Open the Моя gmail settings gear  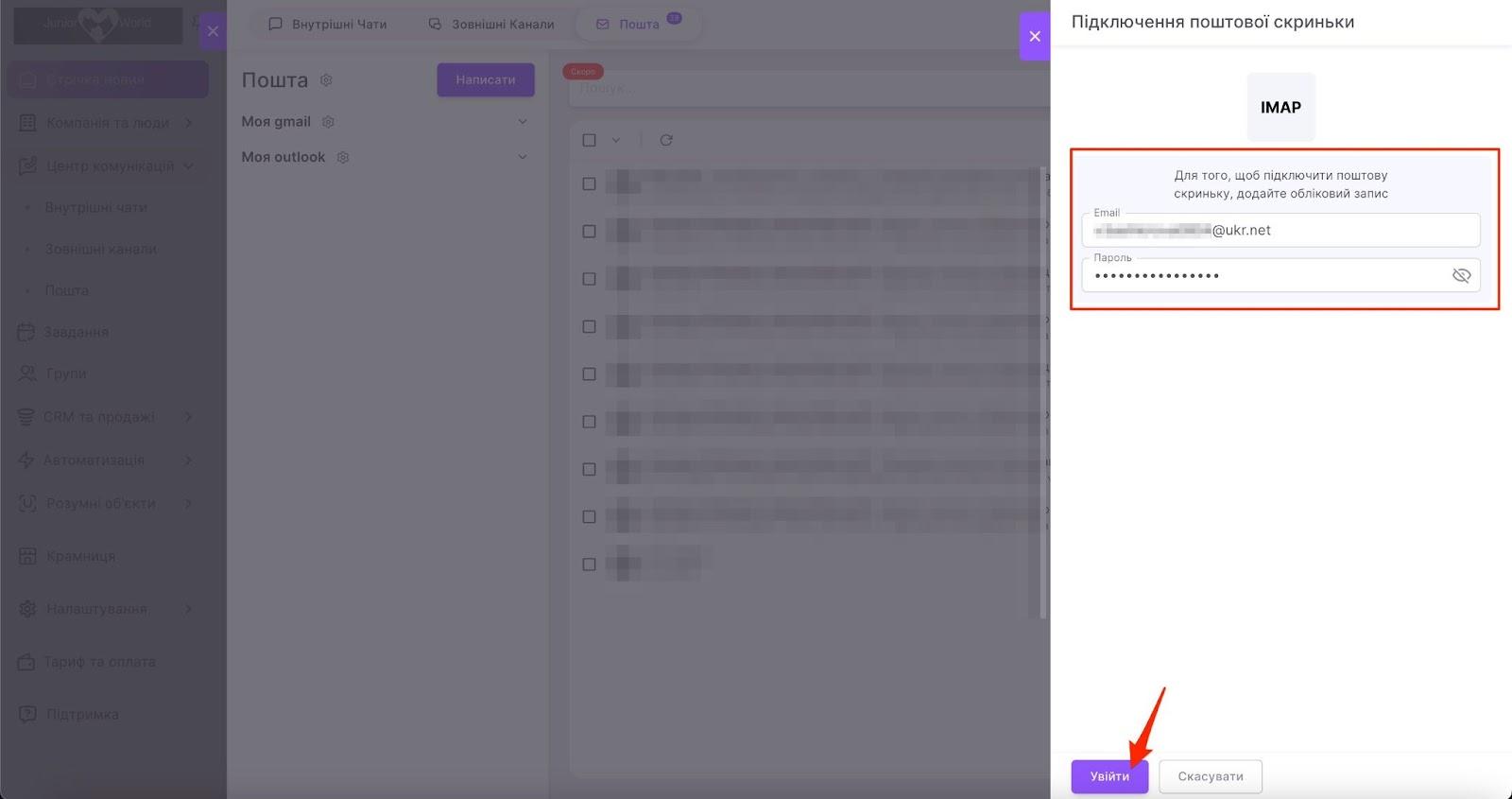(x=328, y=122)
